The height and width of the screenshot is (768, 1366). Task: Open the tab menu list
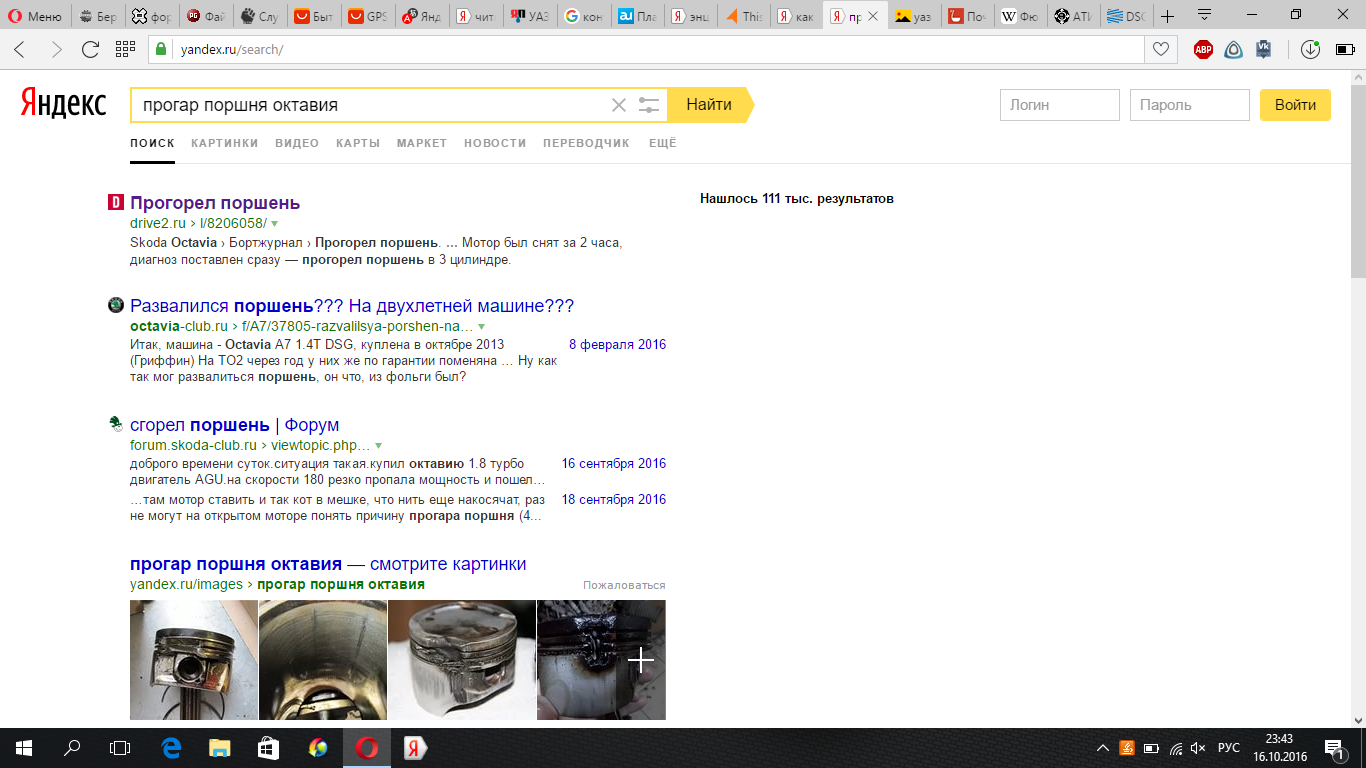tap(1205, 16)
